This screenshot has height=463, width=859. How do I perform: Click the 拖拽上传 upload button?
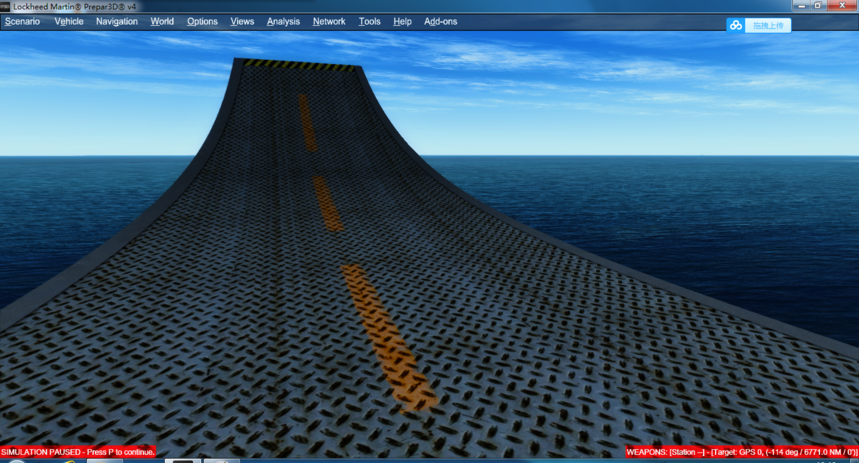pyautogui.click(x=768, y=25)
